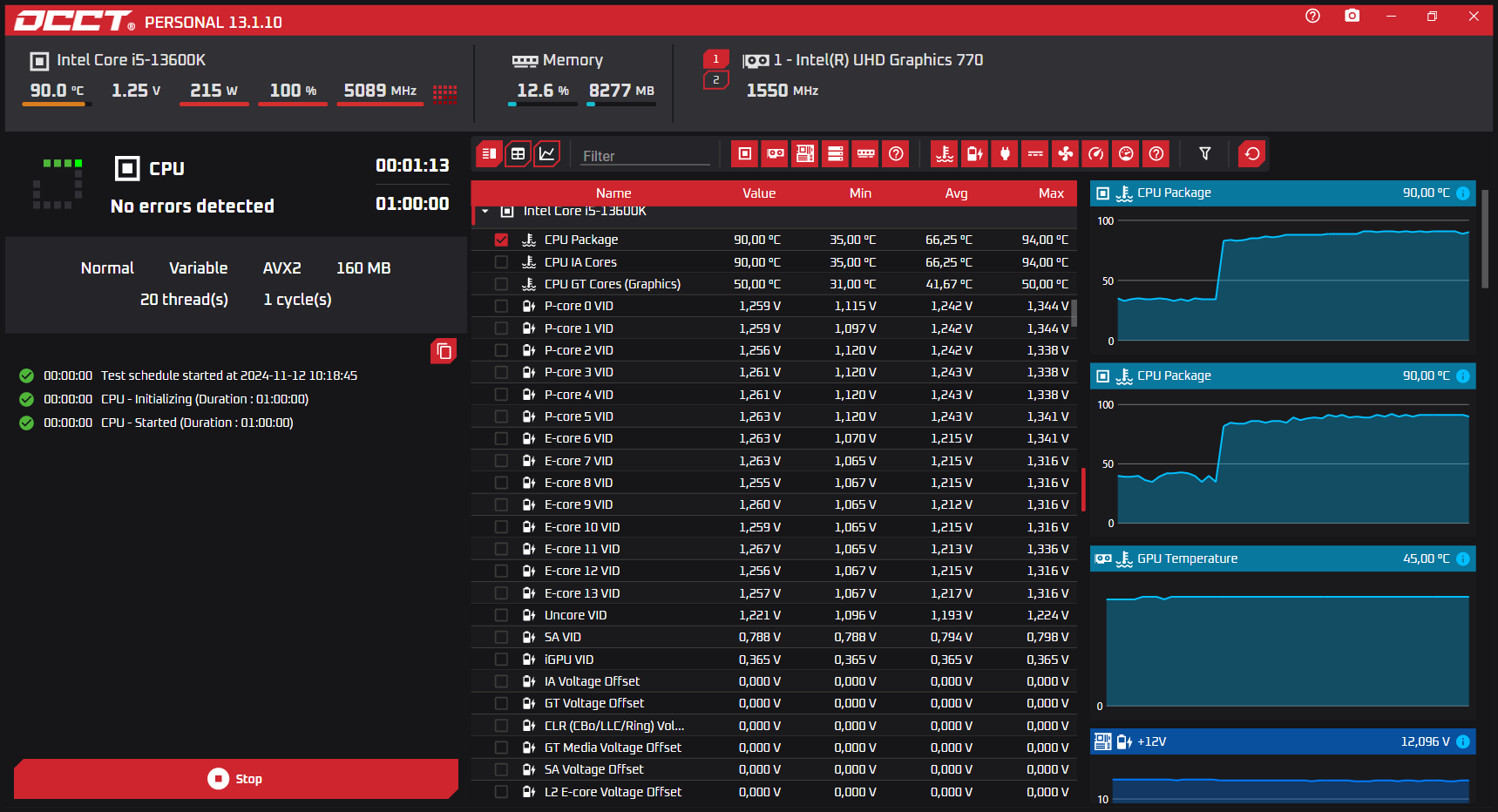The height and width of the screenshot is (812, 1498).
Task: Click the graphs panel vertical scrollbar
Action: [x=1485, y=240]
